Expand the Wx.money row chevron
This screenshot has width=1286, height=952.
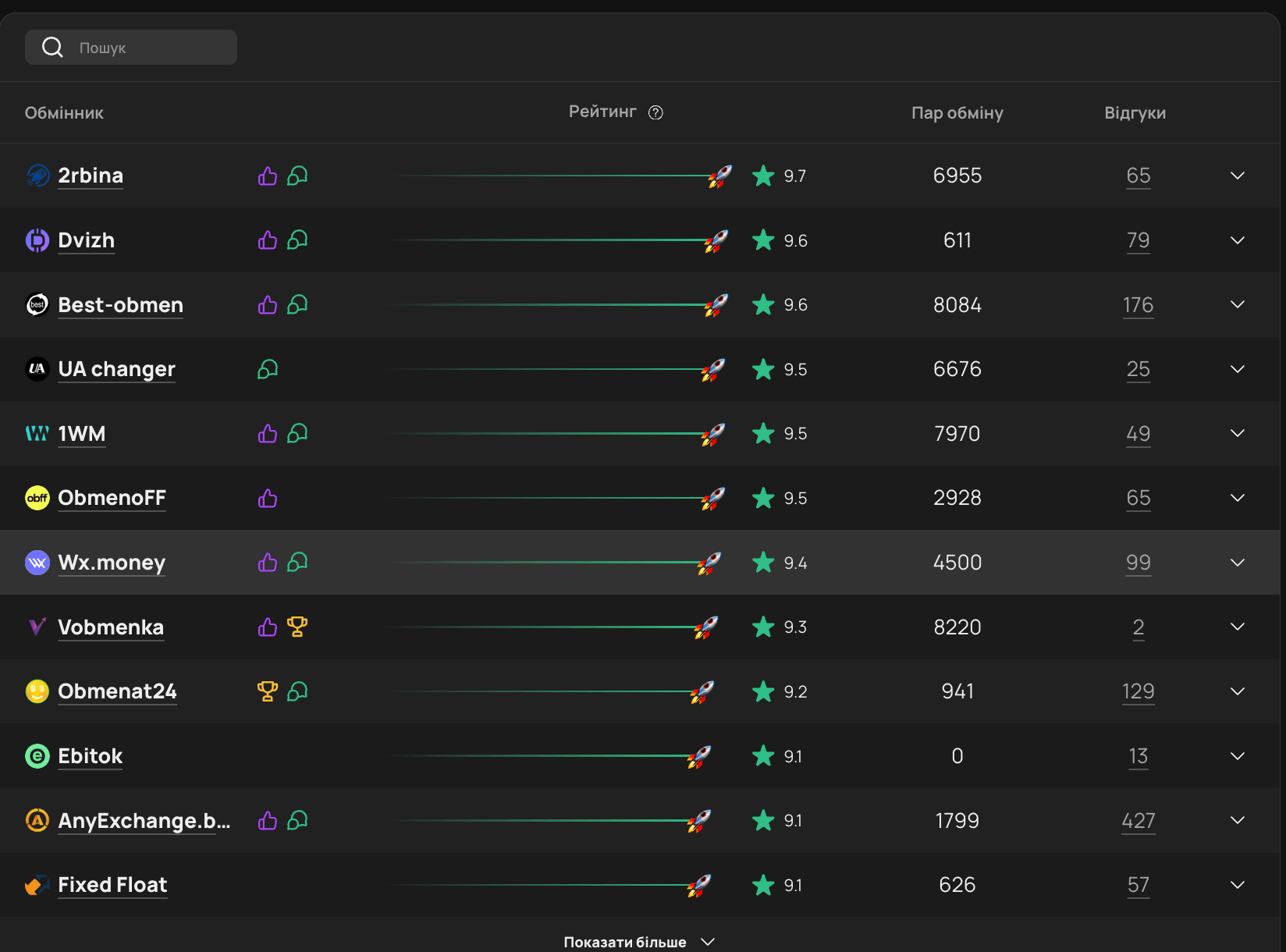(x=1237, y=563)
